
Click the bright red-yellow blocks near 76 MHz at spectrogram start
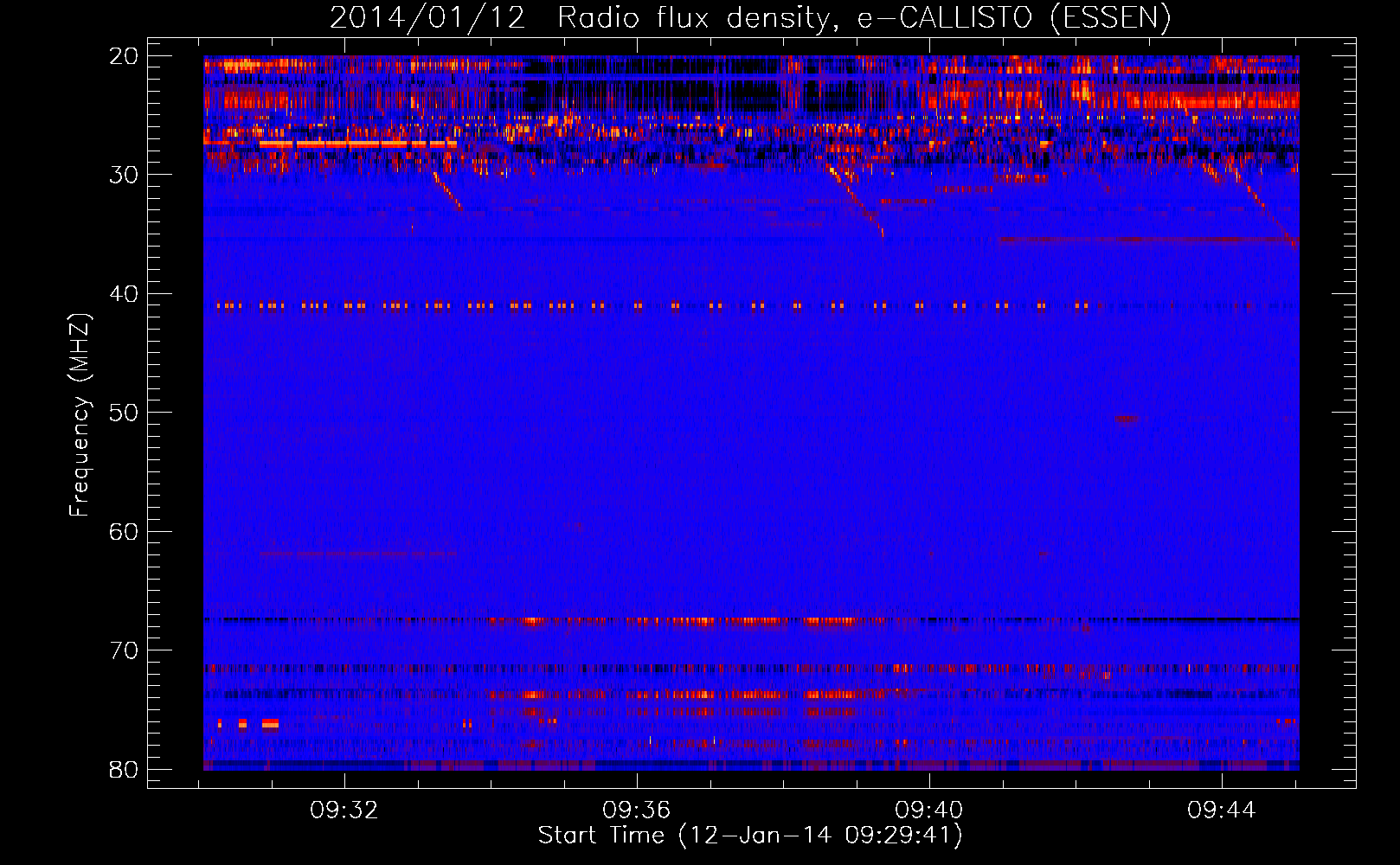point(247,724)
